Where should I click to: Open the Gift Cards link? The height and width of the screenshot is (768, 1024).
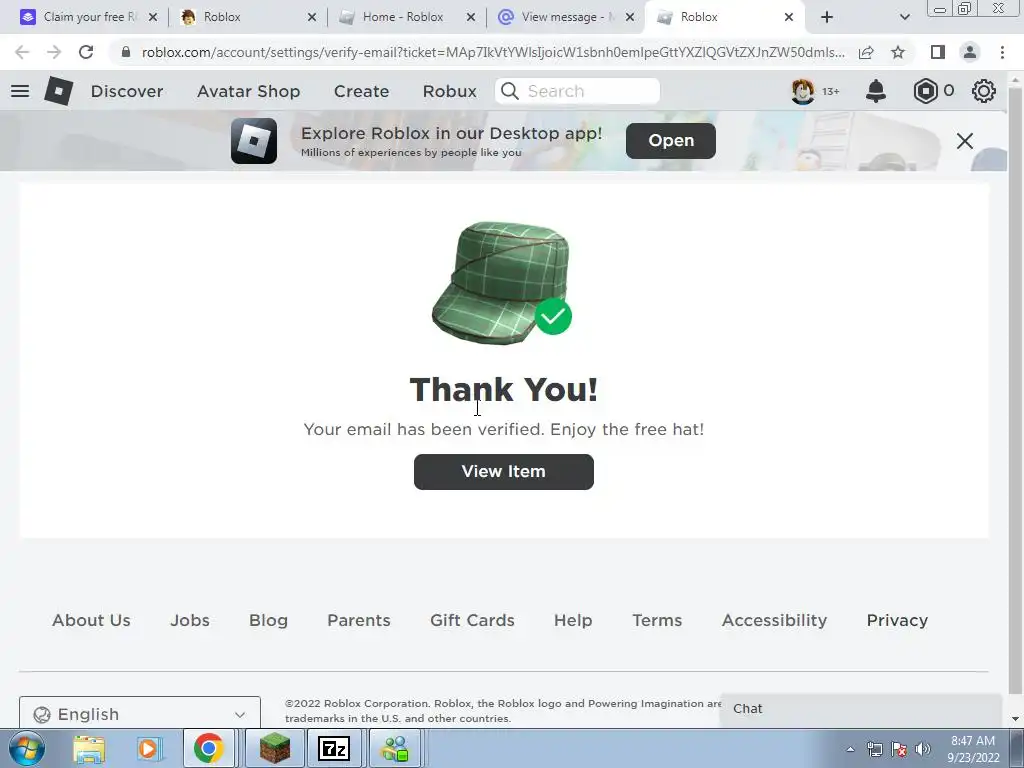pyautogui.click(x=472, y=620)
